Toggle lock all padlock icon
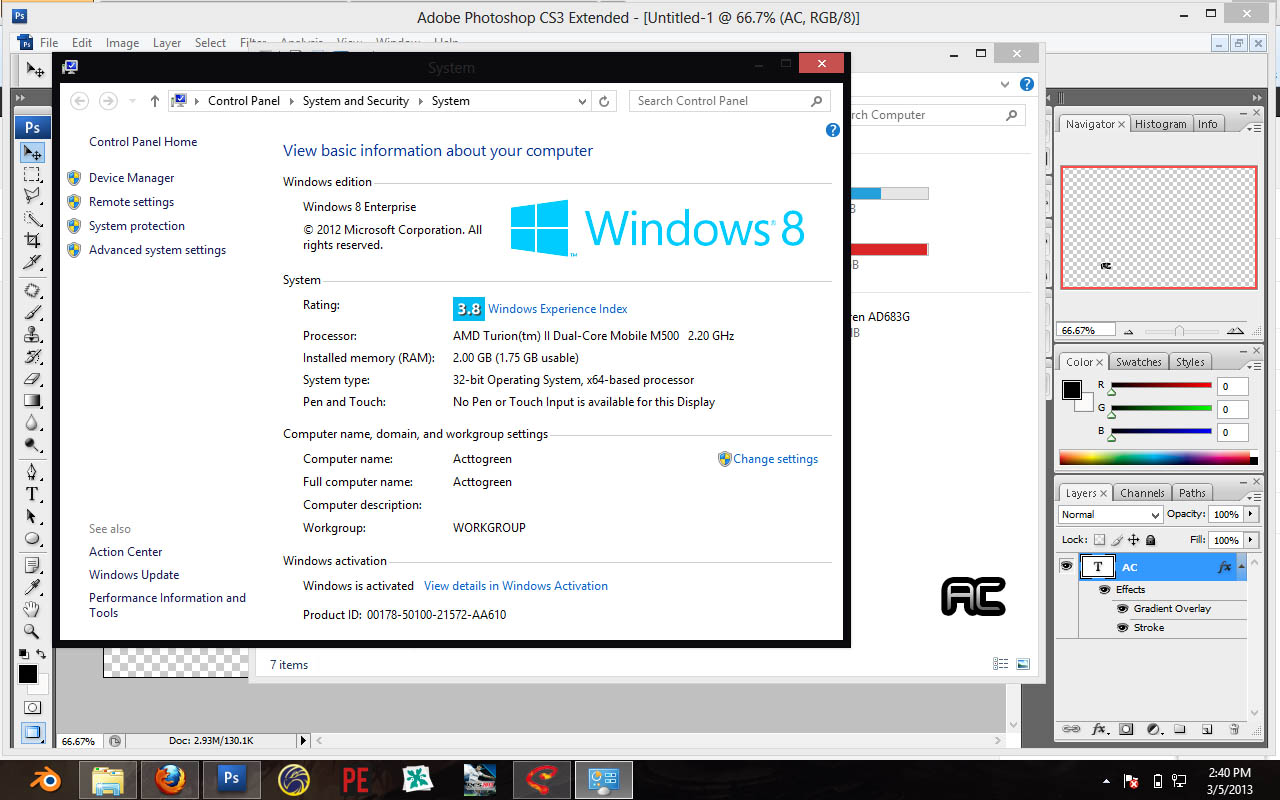 tap(1151, 540)
